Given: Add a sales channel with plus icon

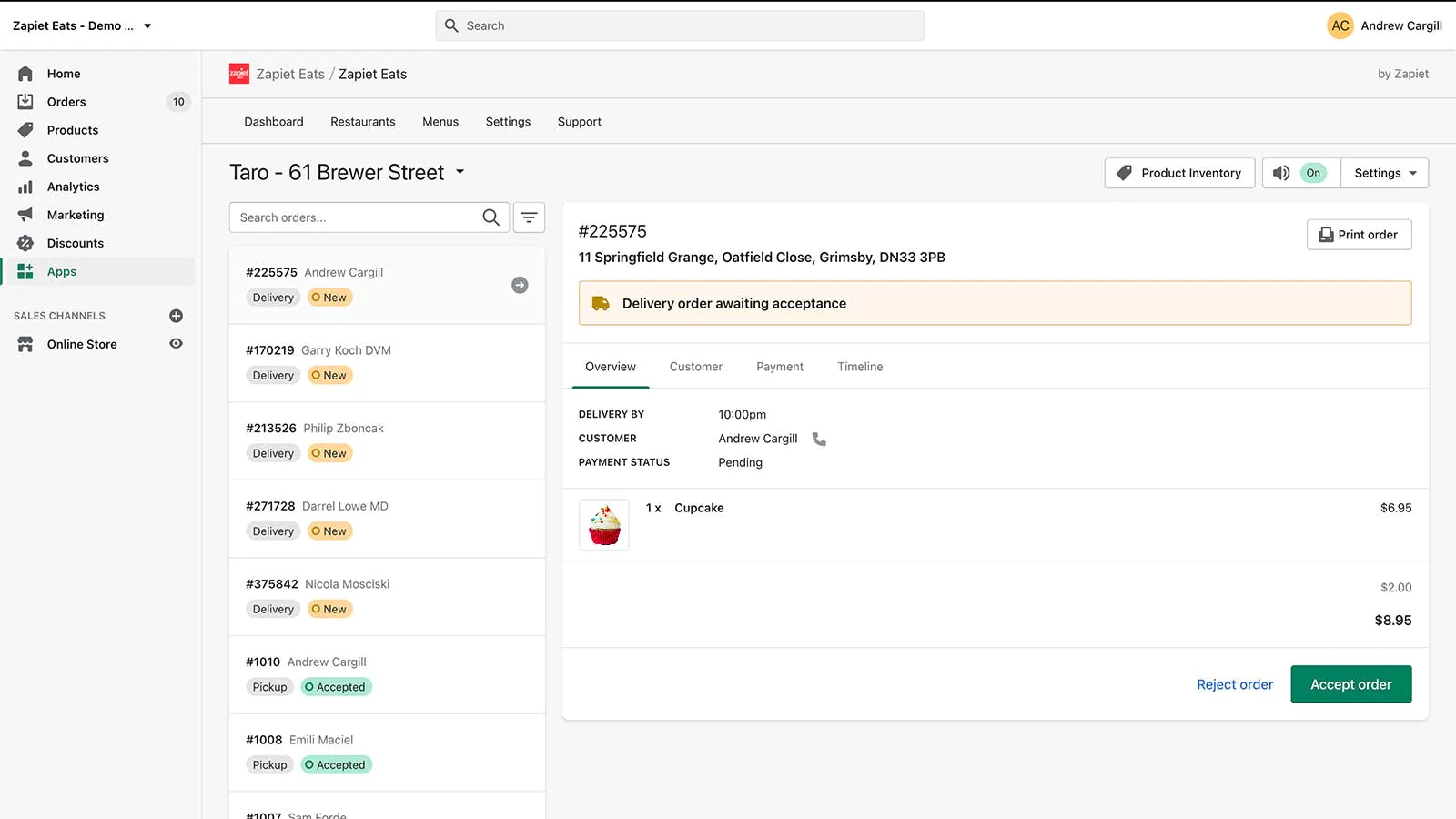Looking at the screenshot, I should click(x=177, y=316).
